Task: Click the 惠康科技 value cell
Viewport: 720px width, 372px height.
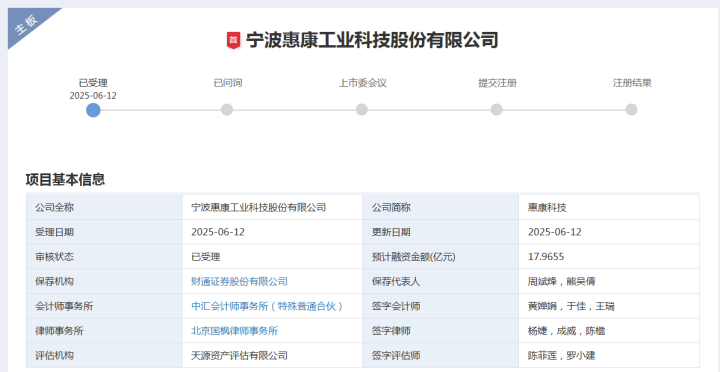Action: (609, 207)
